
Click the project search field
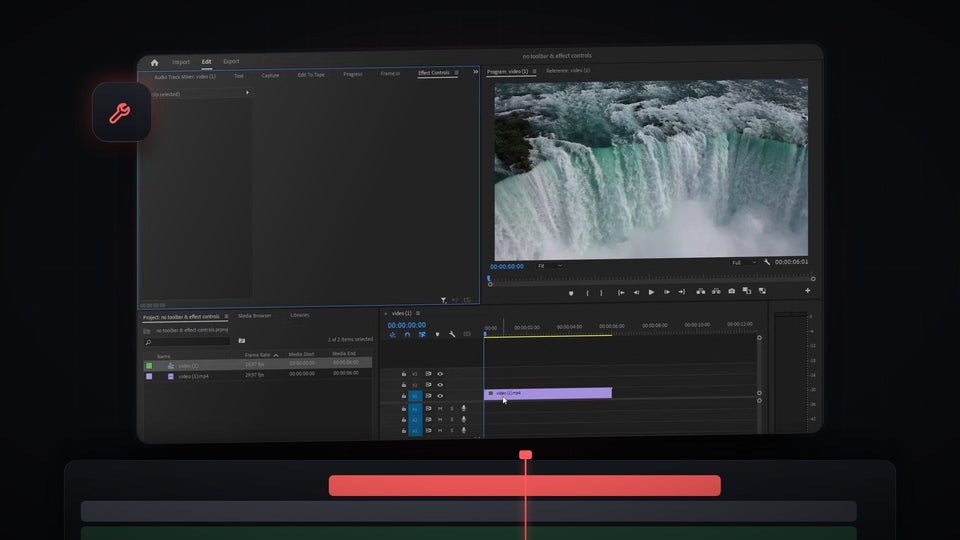click(x=187, y=342)
